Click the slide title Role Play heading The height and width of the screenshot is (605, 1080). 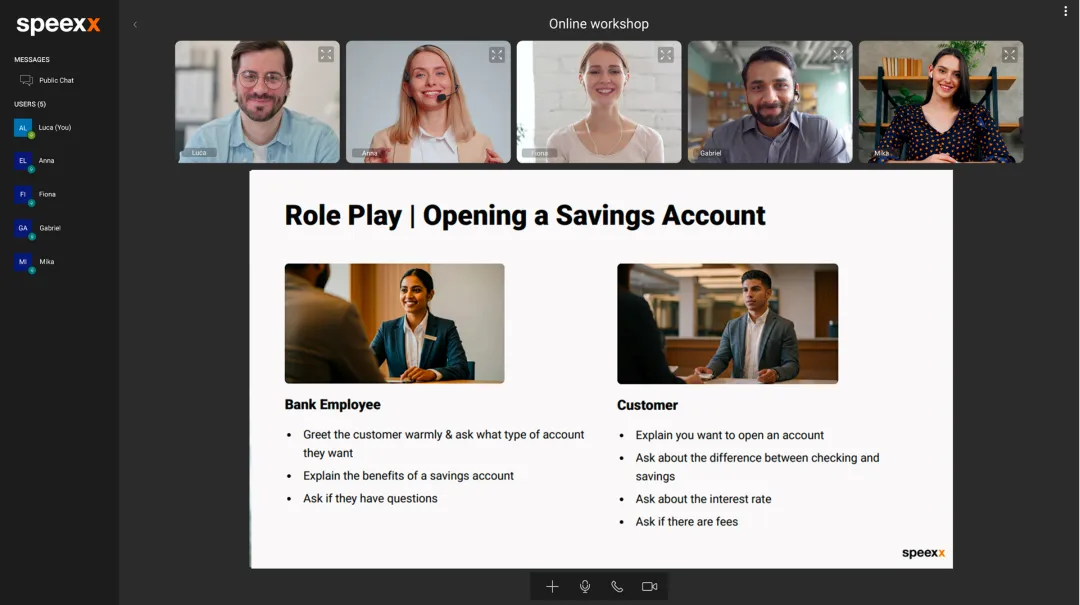pyautogui.click(x=525, y=215)
